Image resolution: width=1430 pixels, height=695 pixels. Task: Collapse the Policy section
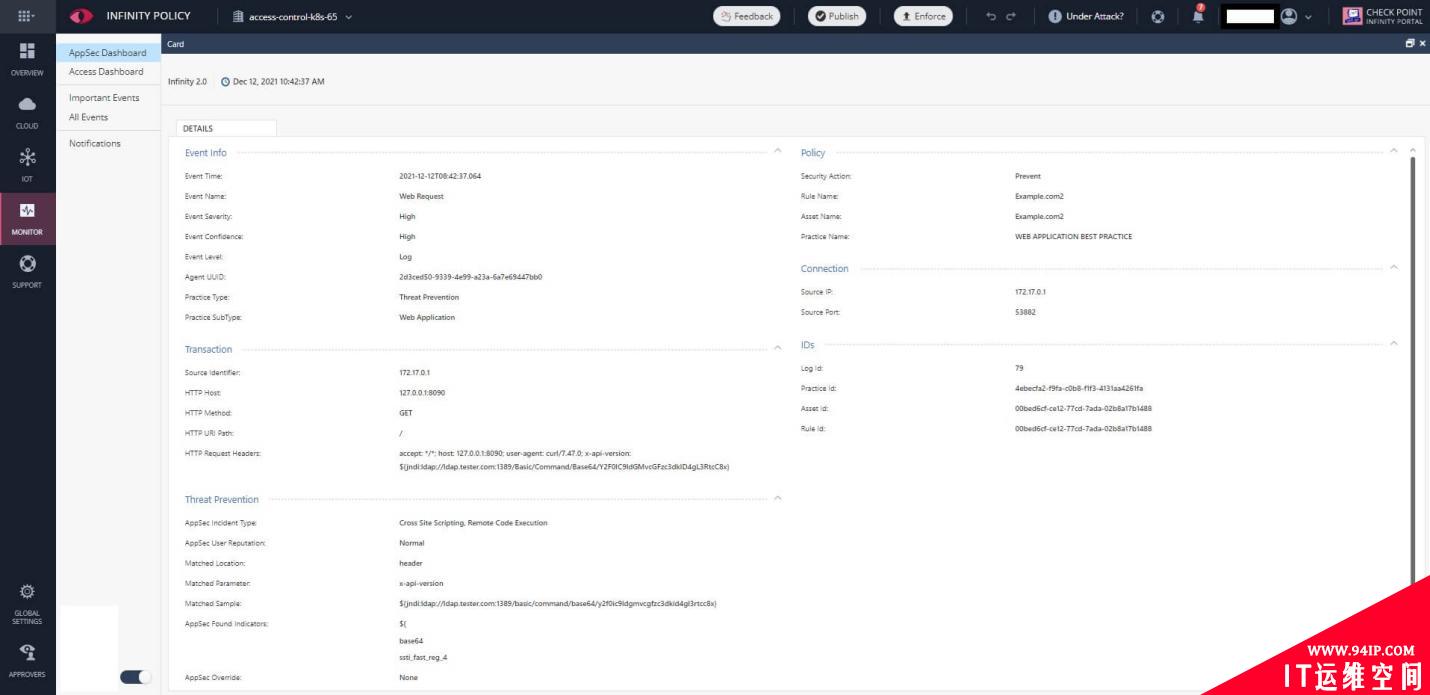(x=1394, y=151)
